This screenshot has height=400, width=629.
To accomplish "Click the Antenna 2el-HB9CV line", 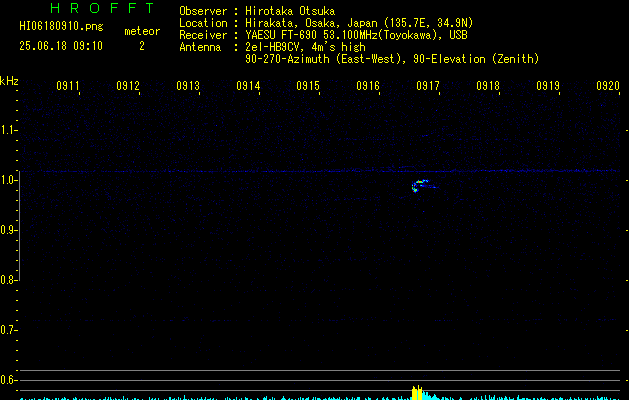I will pos(272,47).
